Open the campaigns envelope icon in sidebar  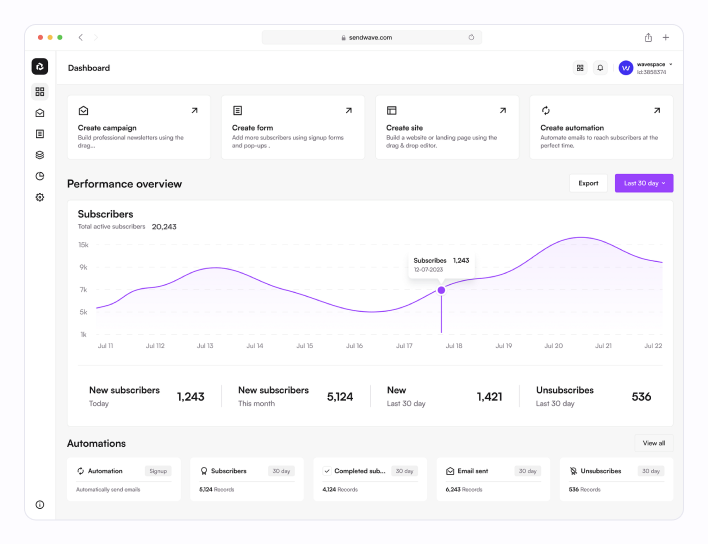tap(40, 113)
